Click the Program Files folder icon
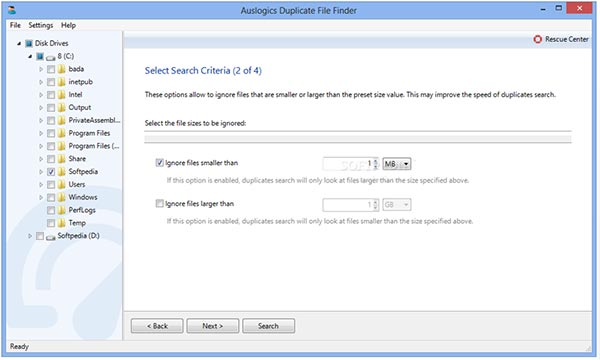Viewport: 600px width, 360px height. [62, 133]
